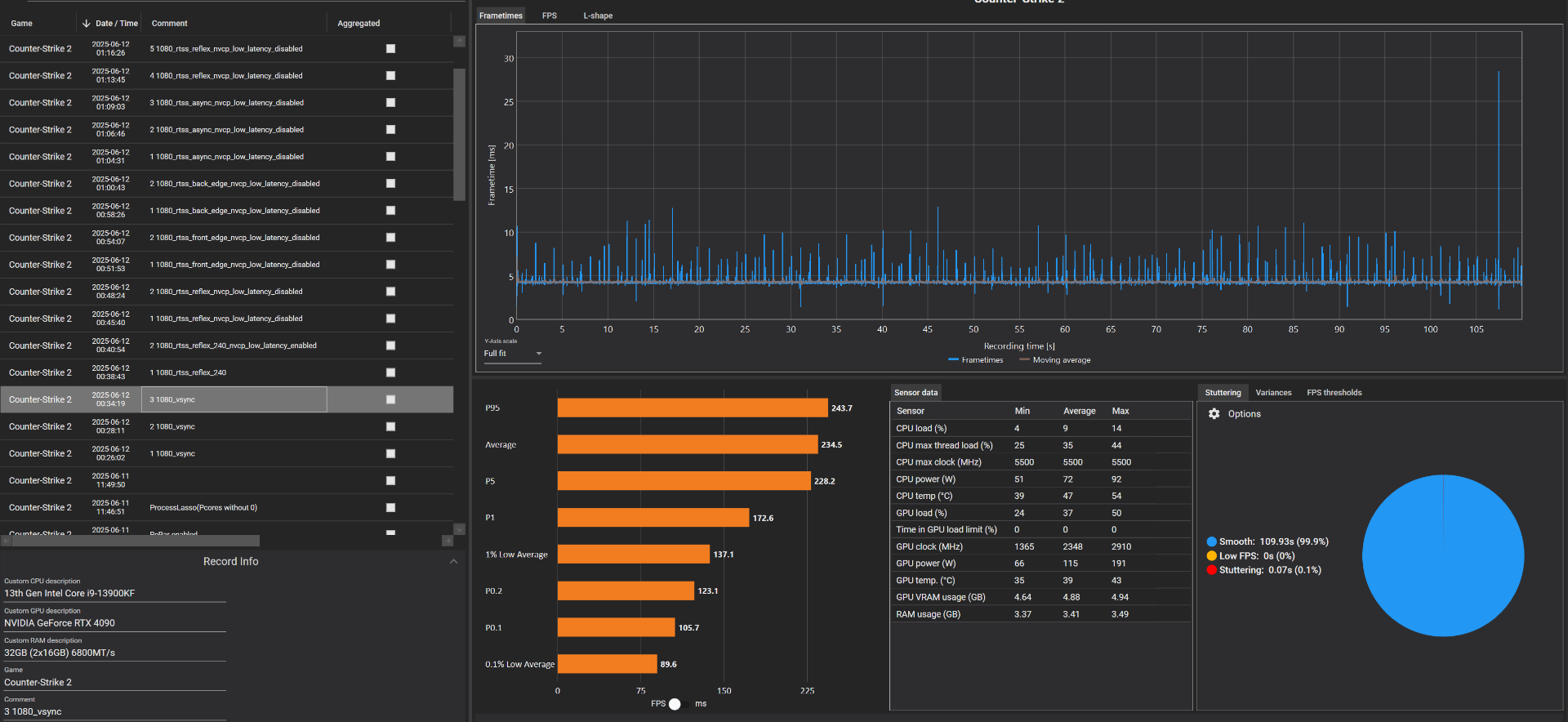
Task: Click the red Stuttering legend swatch
Action: [1212, 570]
